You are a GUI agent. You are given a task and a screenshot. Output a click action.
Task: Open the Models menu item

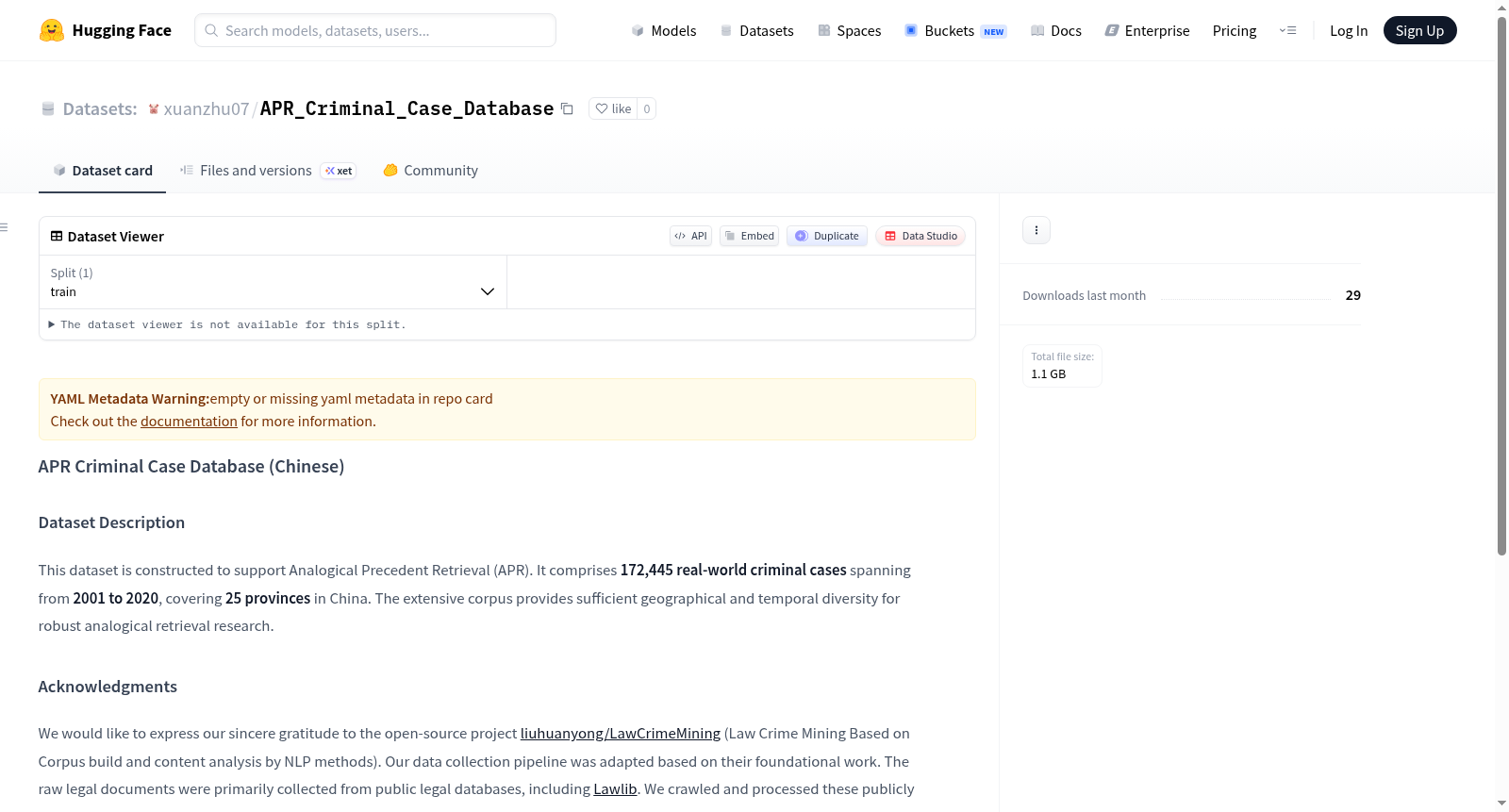point(664,30)
